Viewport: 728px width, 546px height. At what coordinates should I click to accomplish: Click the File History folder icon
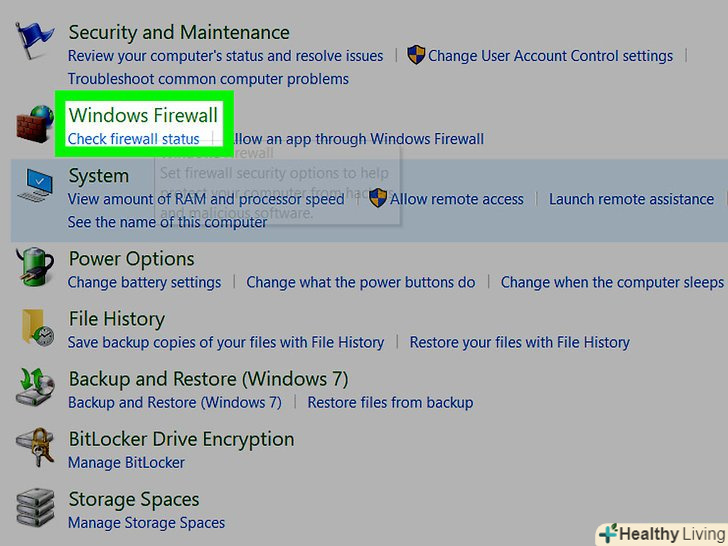tap(37, 329)
